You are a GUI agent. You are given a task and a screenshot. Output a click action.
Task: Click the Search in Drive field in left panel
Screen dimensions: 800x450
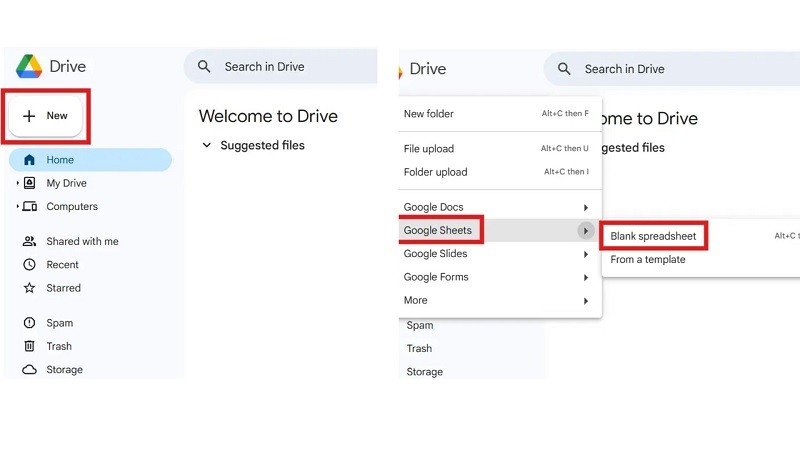pos(281,66)
